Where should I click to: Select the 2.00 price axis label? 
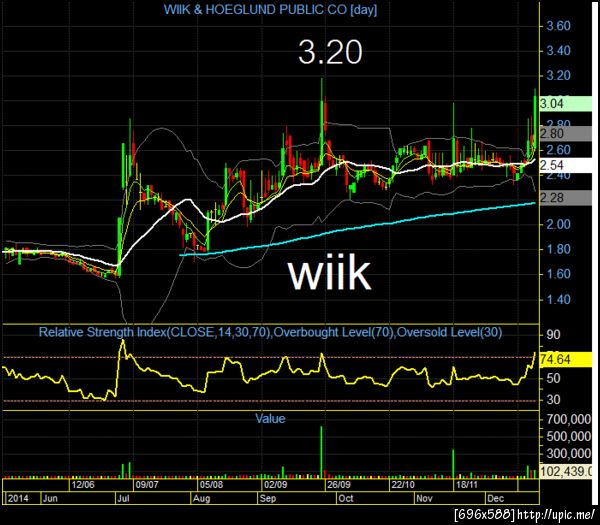coord(558,224)
